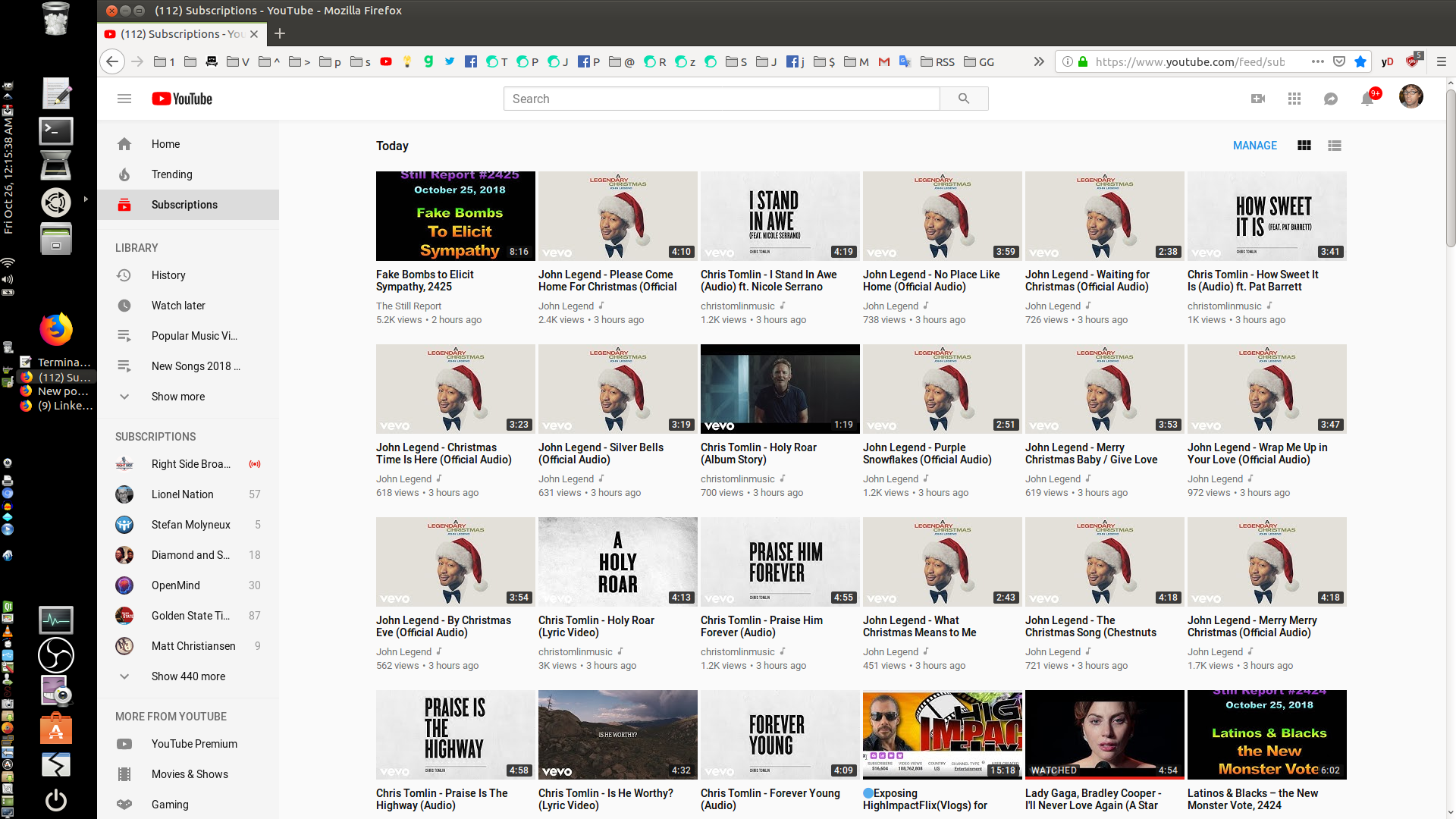The height and width of the screenshot is (819, 1456).
Task: Launch Firefox from the Ubuntu dock
Action: coord(56,329)
